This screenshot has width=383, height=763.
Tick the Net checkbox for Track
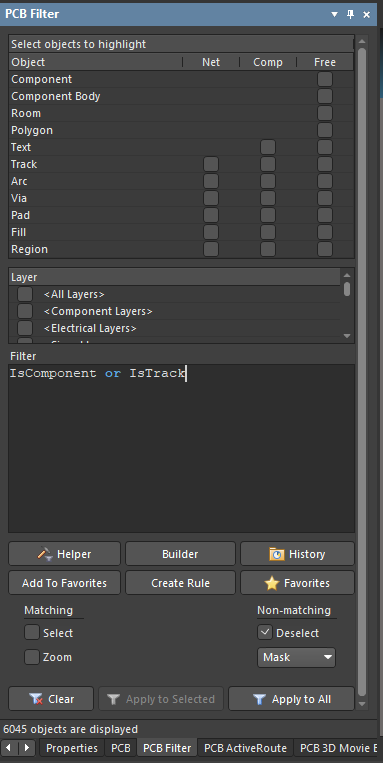[x=211, y=164]
